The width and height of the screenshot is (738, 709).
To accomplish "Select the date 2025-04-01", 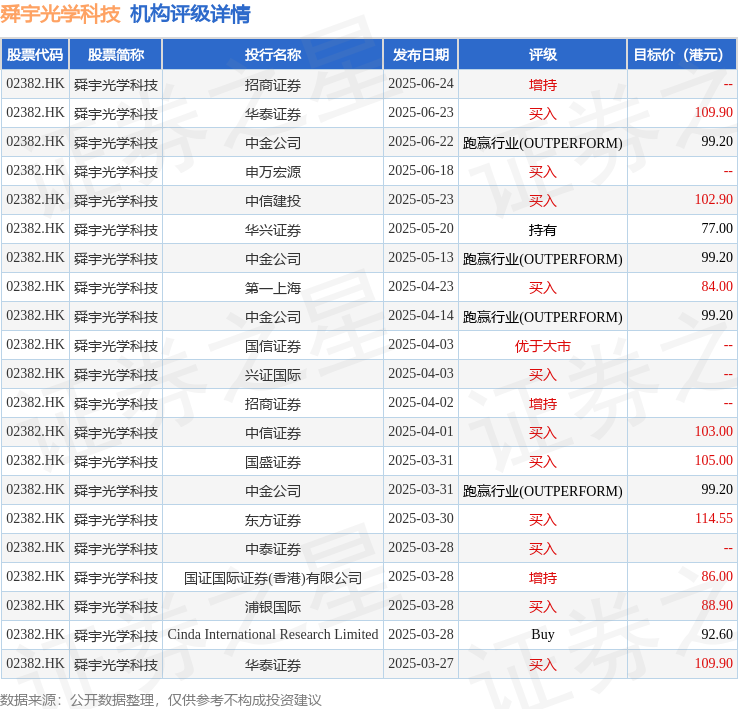I will tap(421, 432).
